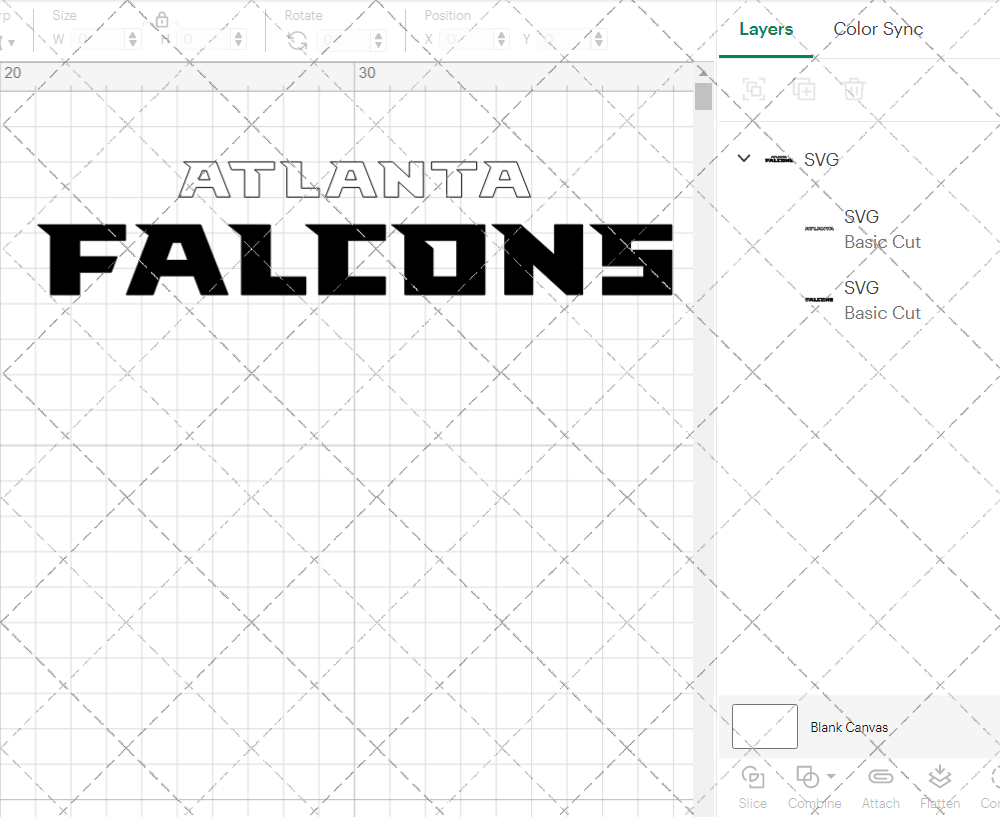Click the Width input field
Screen dimensions: 1000x817
pyautogui.click(x=98, y=40)
